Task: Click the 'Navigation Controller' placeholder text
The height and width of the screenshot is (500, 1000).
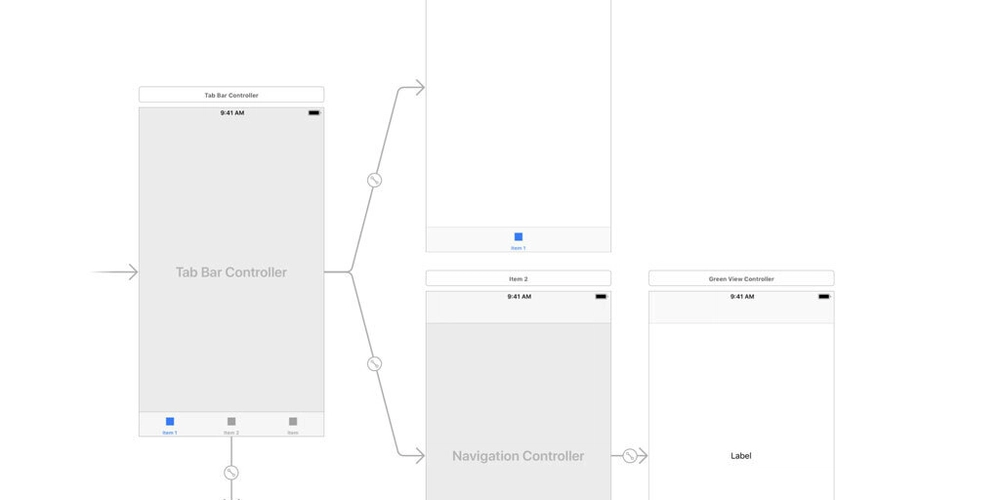Action: coord(518,456)
